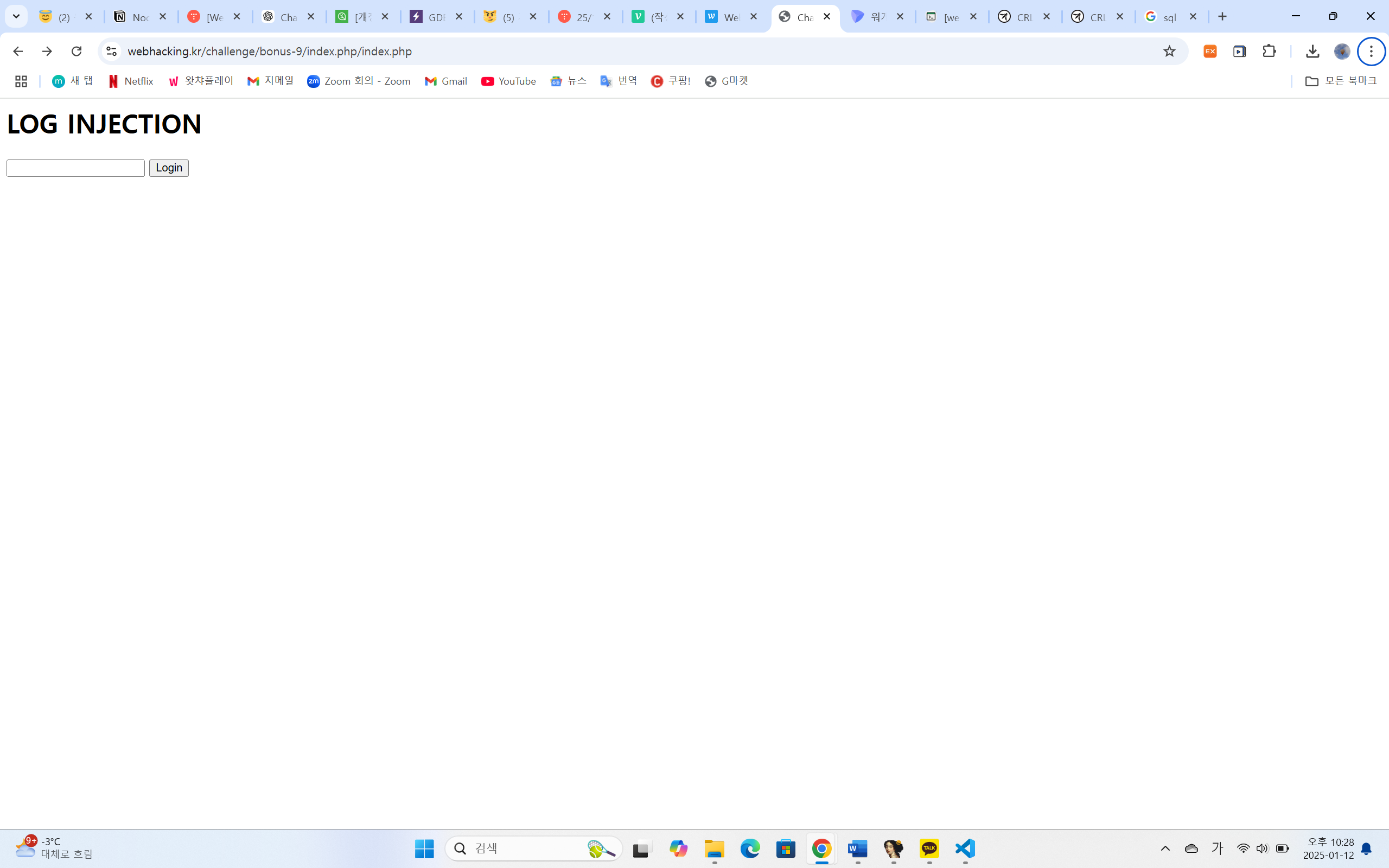Open the Chrome three-dot menu

point(1372,51)
